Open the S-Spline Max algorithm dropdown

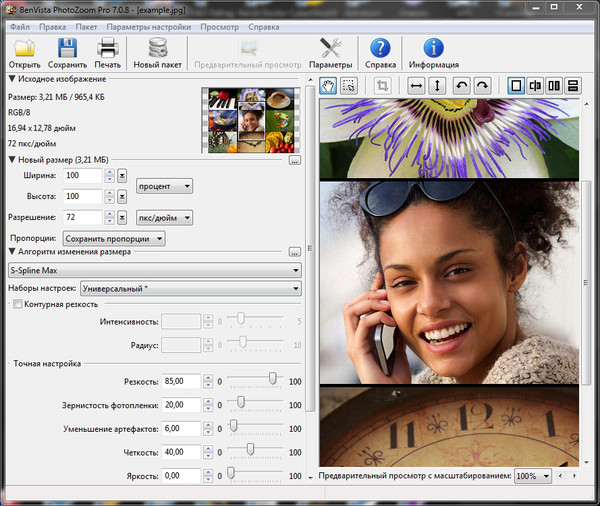coord(155,270)
